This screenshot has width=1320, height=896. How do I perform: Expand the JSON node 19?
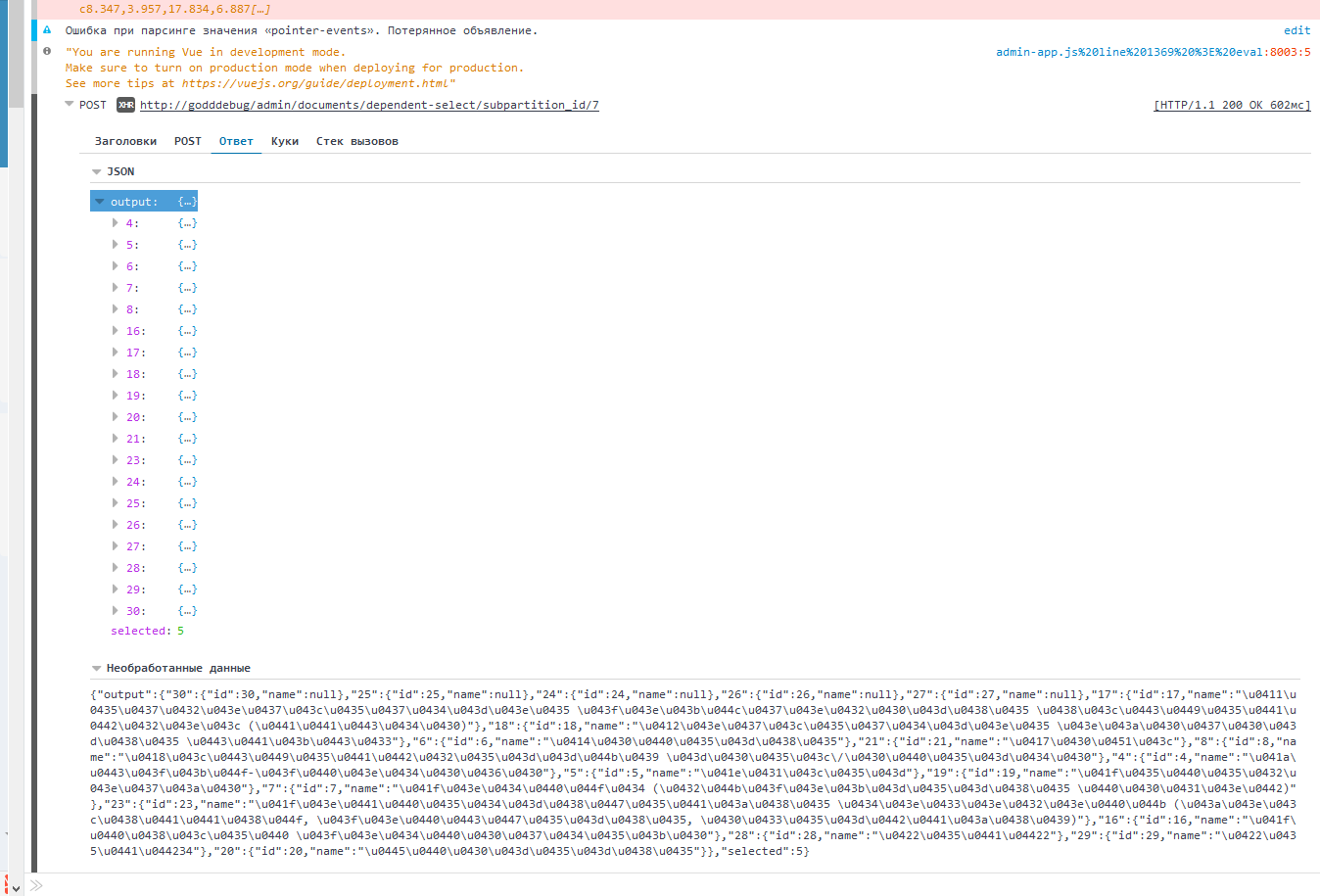(116, 396)
